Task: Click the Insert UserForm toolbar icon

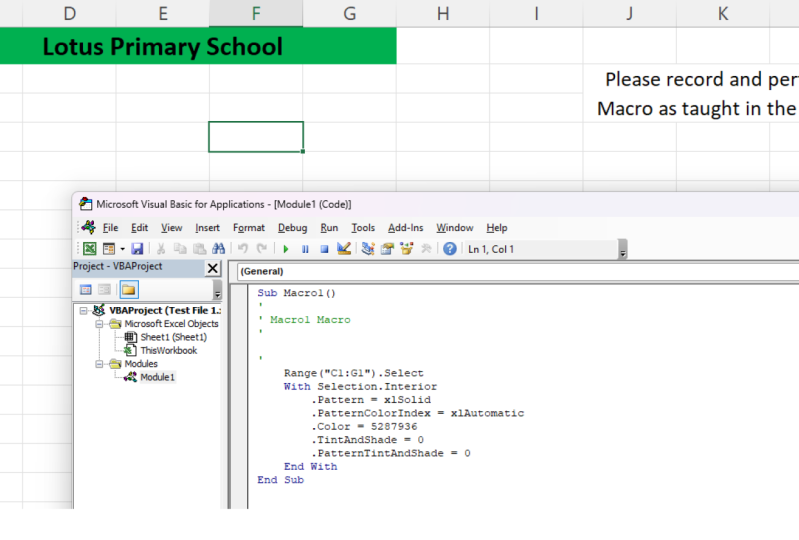Action: point(109,249)
